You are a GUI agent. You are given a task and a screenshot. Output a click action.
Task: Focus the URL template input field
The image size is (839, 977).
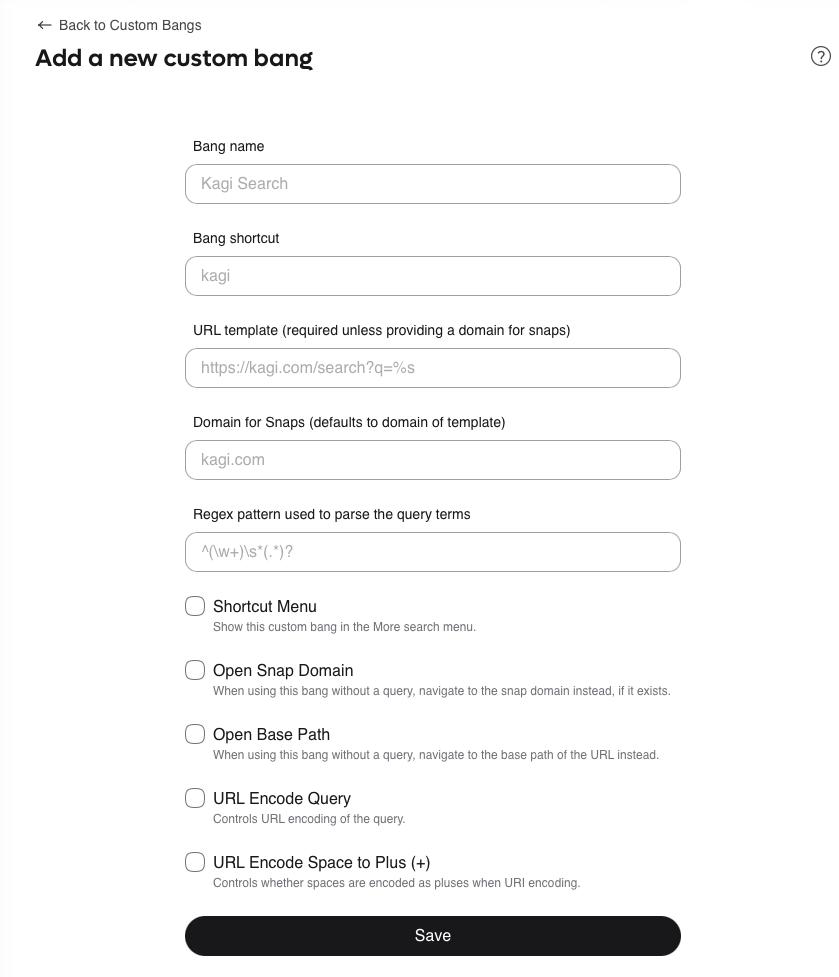(432, 368)
